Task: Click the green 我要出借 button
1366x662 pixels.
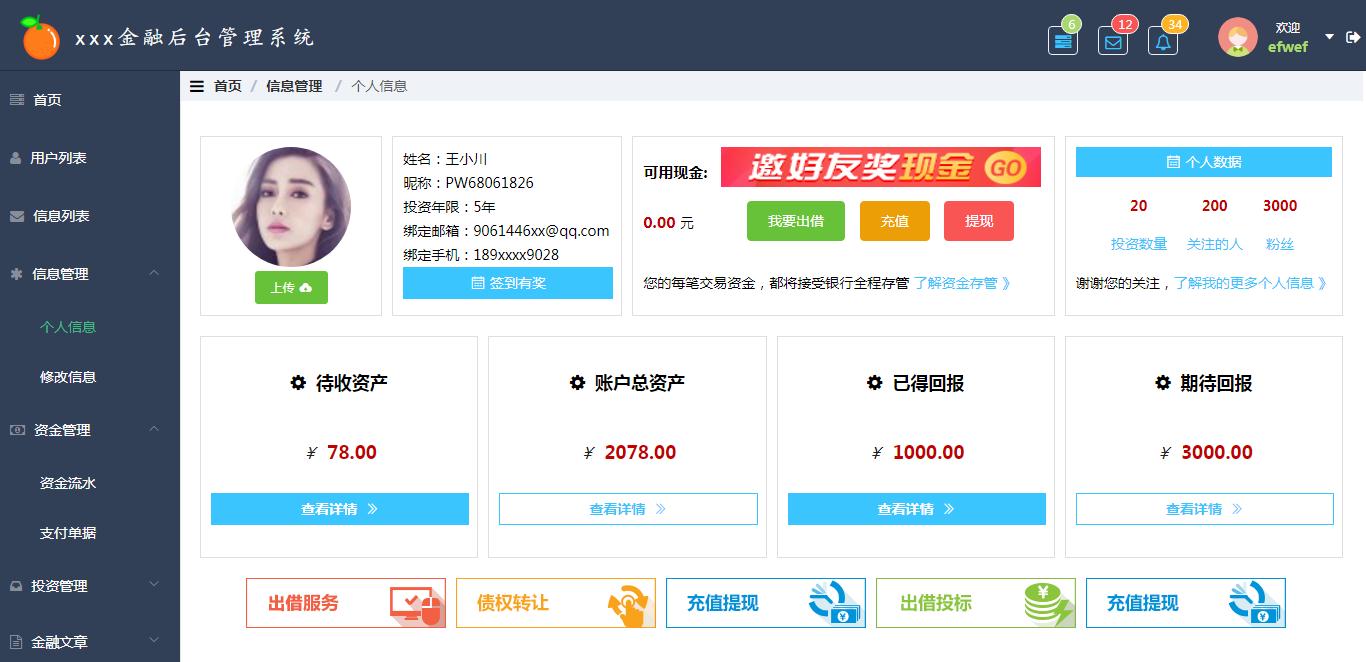Action: (796, 221)
